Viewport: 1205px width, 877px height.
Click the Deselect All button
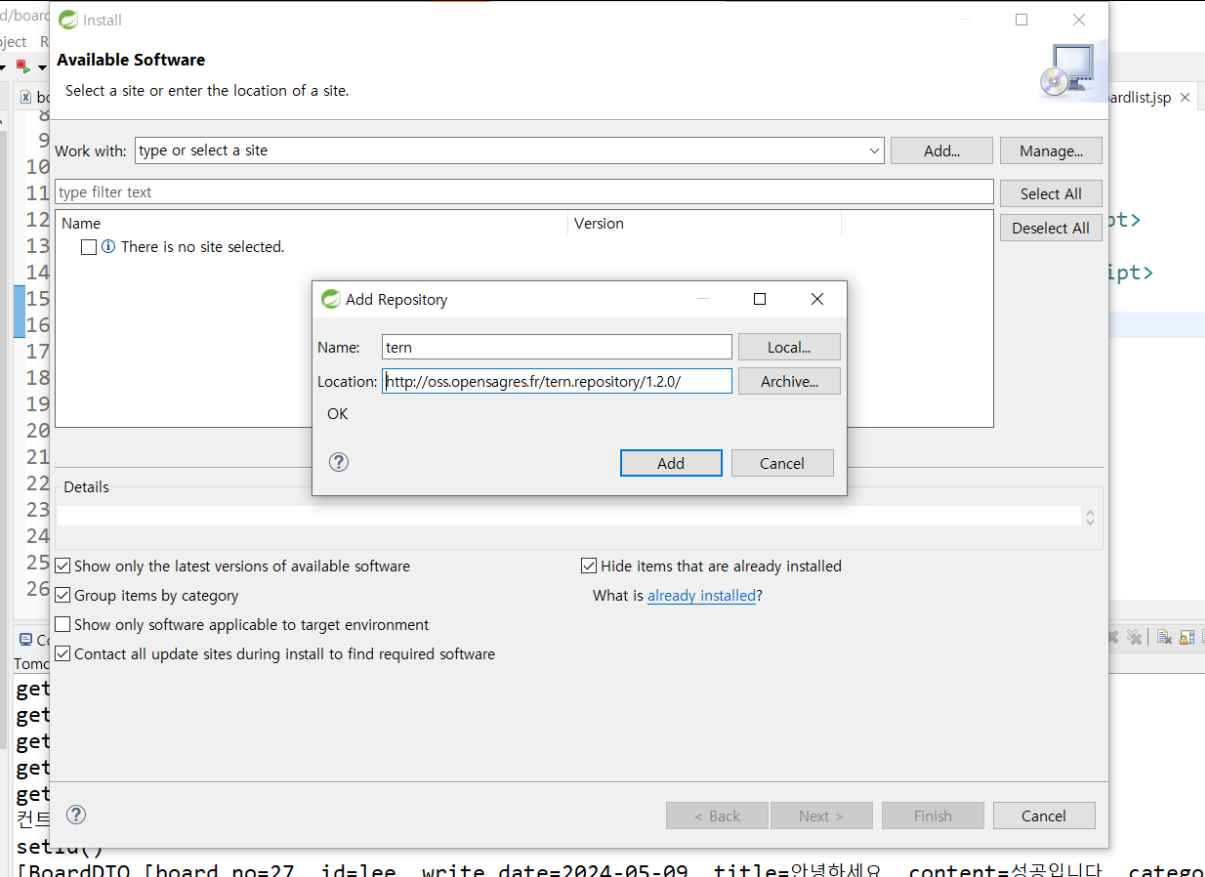tap(1051, 228)
